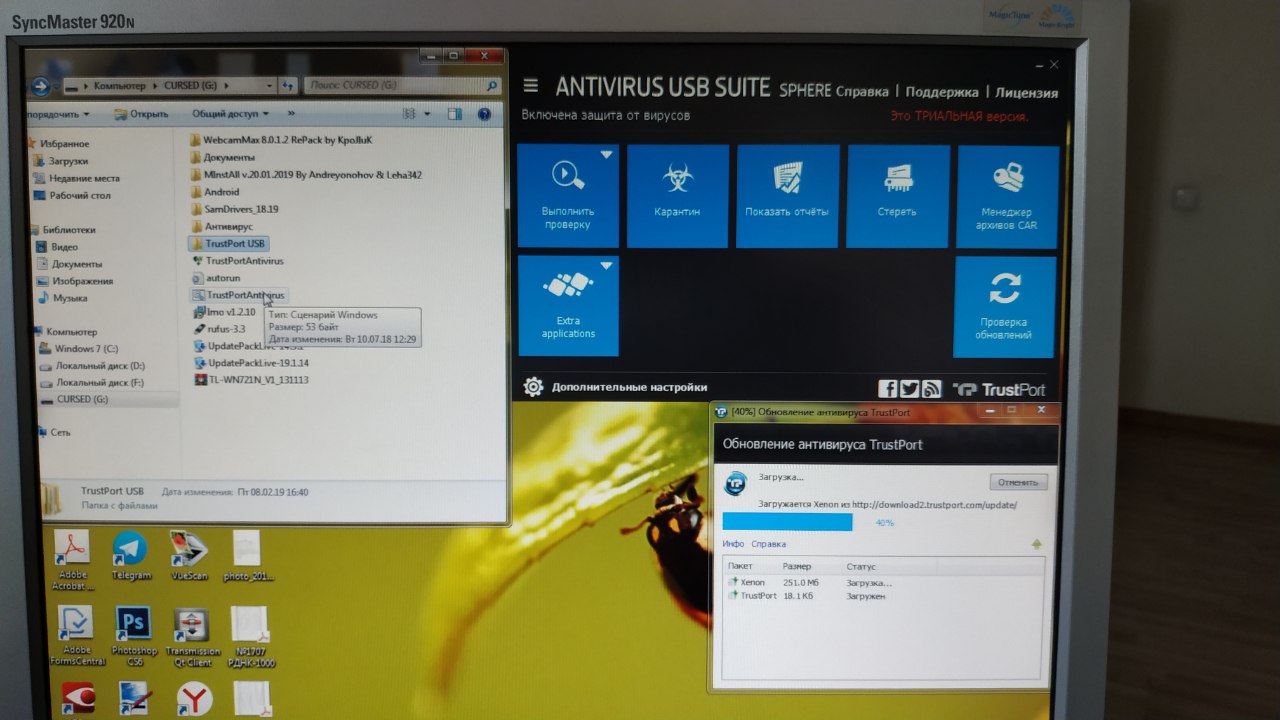Click the RSS feed icon in antivirus footer

pos(931,389)
